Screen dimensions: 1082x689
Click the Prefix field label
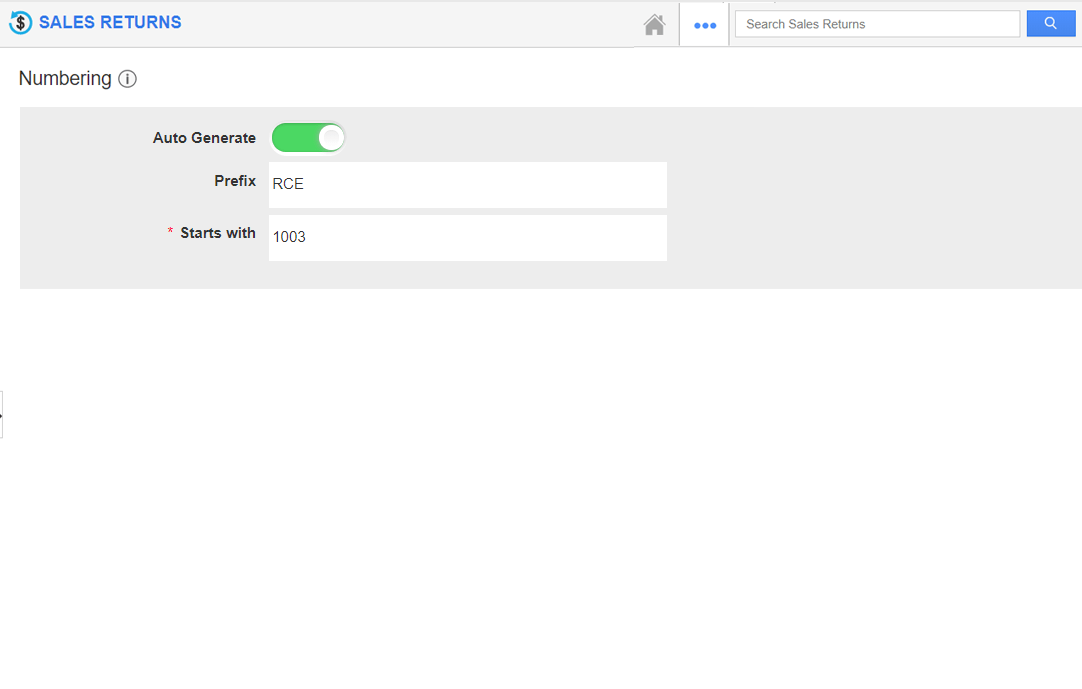point(235,181)
